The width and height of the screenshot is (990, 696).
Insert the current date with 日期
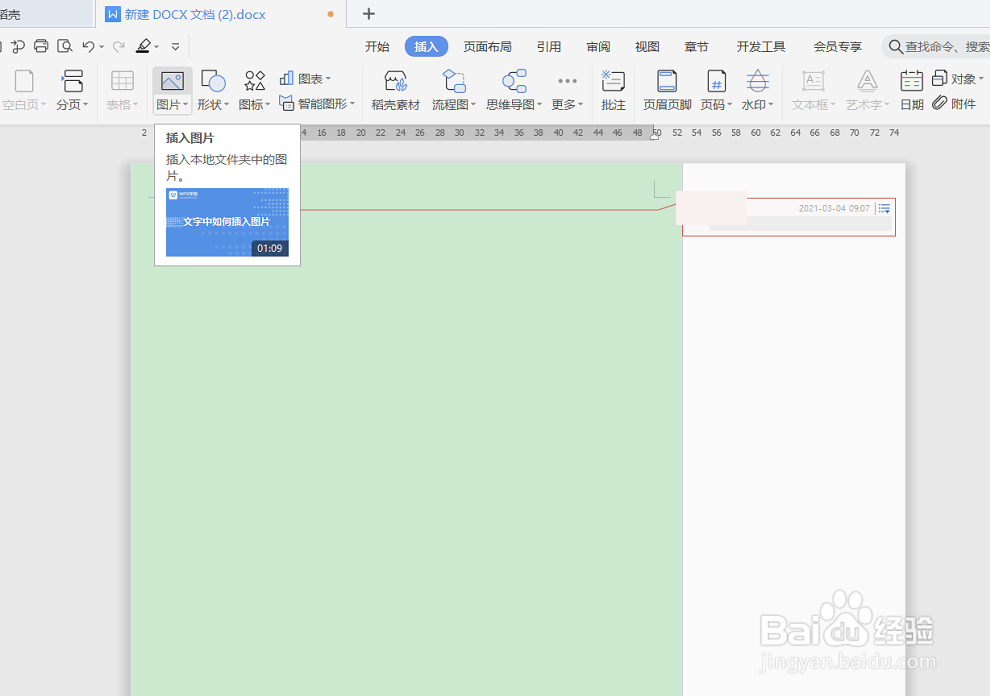[x=911, y=90]
